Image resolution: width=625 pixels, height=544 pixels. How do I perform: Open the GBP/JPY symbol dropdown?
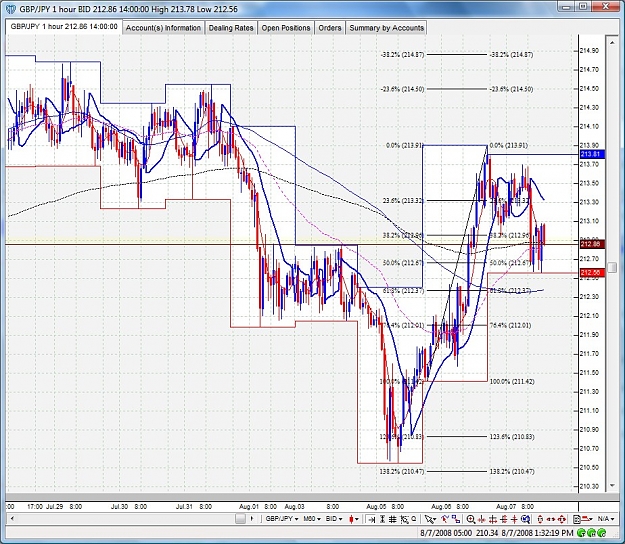tap(282, 519)
